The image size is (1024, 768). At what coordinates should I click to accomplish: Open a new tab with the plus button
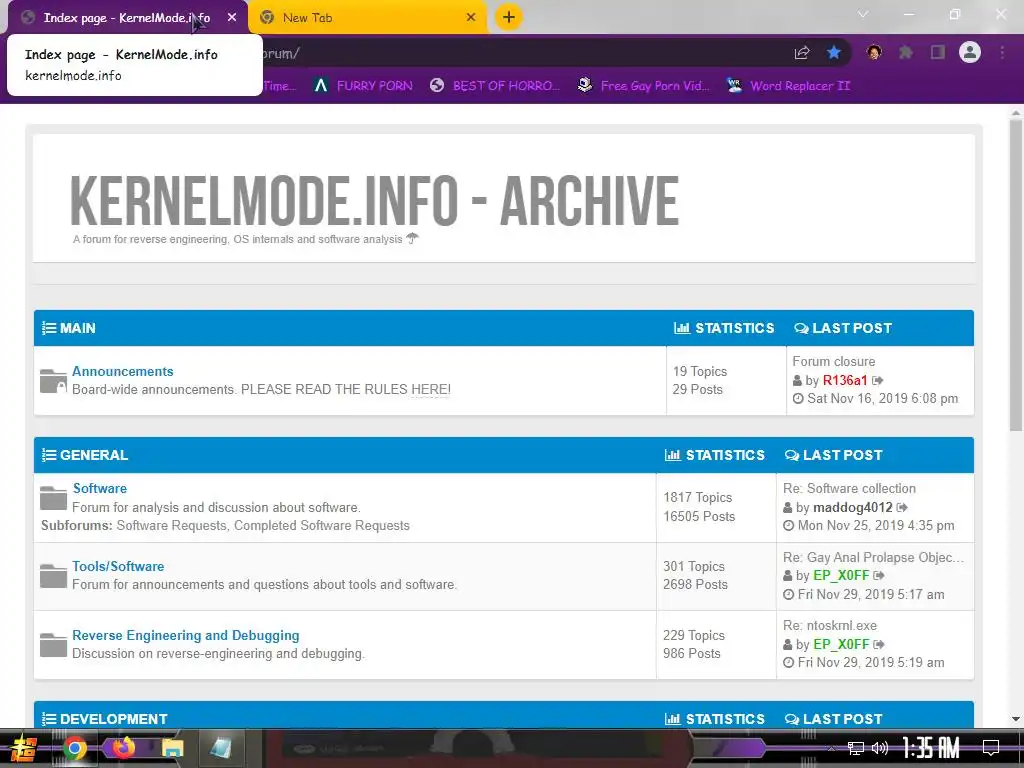coord(509,17)
